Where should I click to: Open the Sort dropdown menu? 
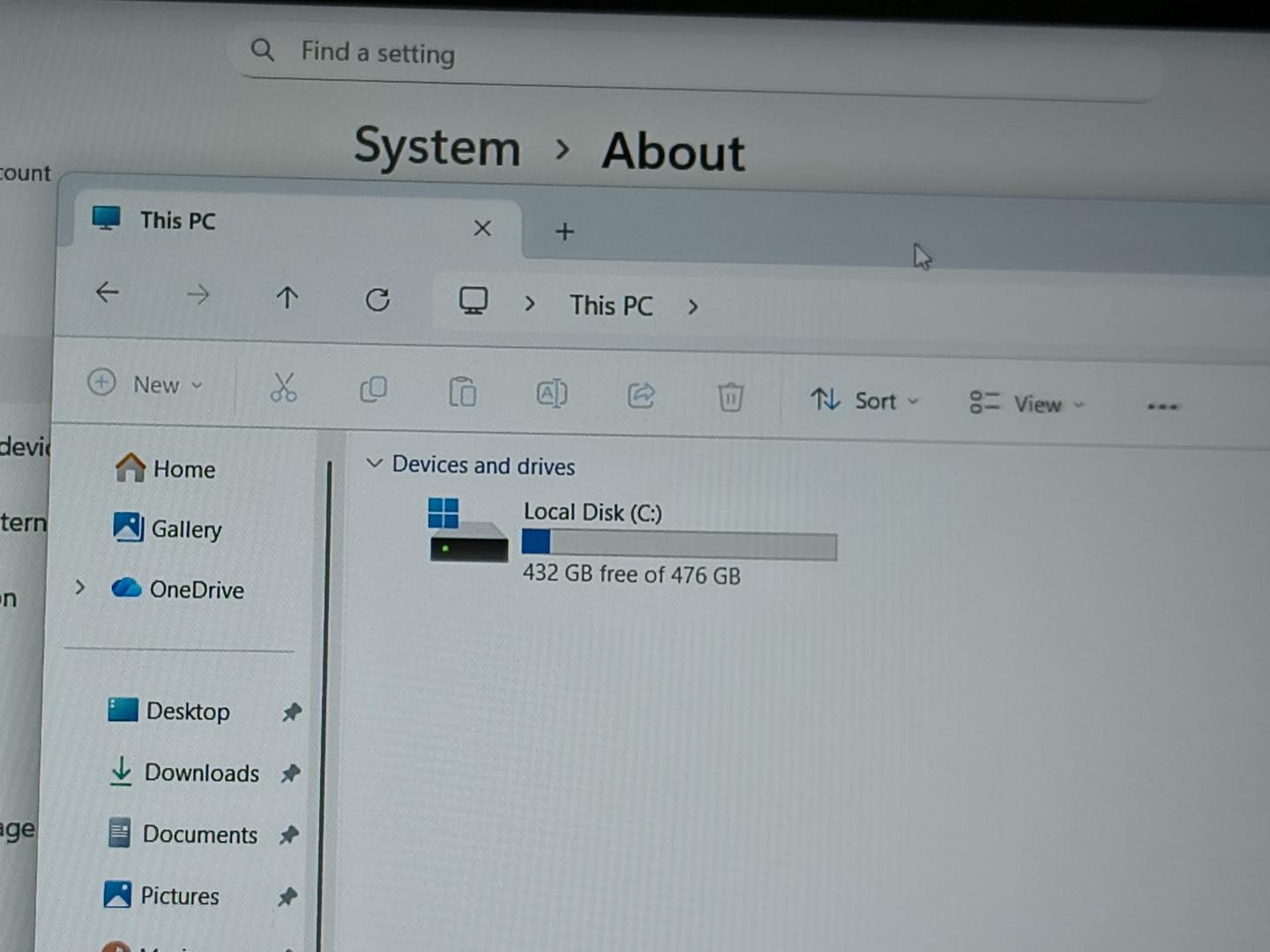[864, 401]
